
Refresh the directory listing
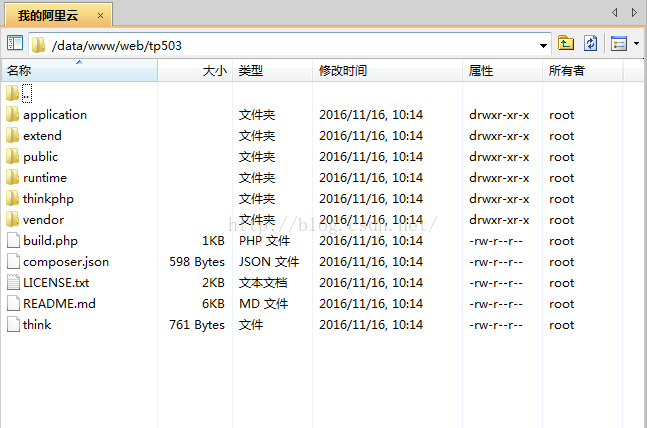coord(590,43)
